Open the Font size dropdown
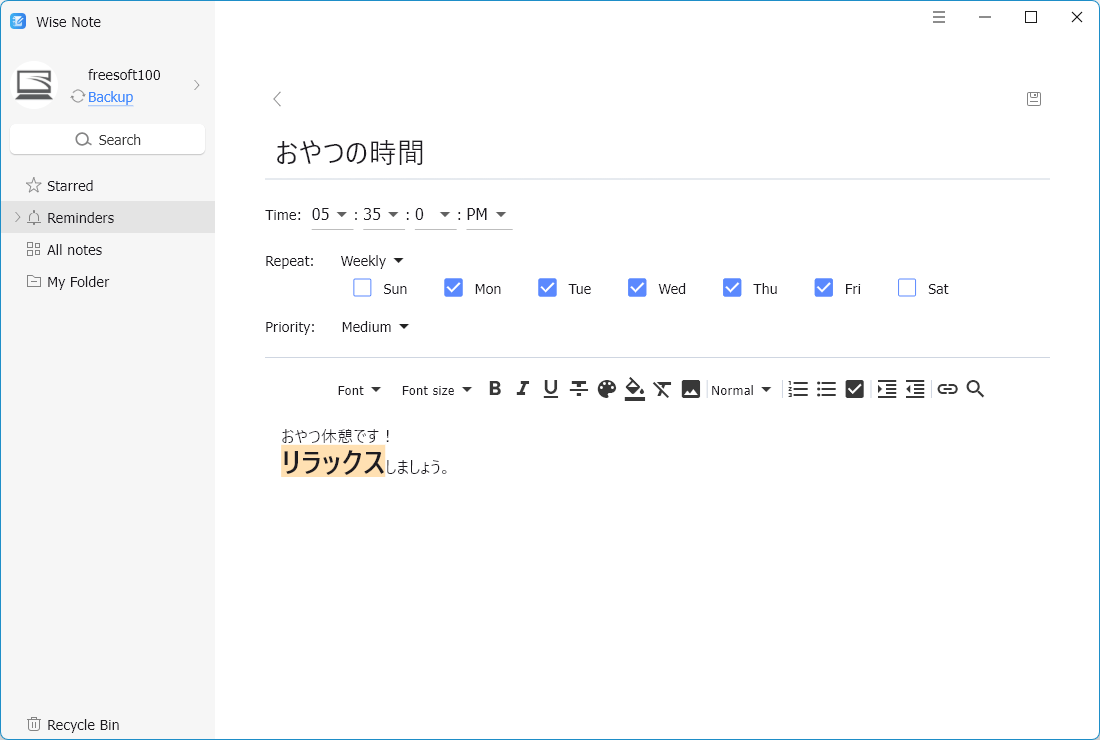This screenshot has width=1100, height=740. click(x=436, y=390)
